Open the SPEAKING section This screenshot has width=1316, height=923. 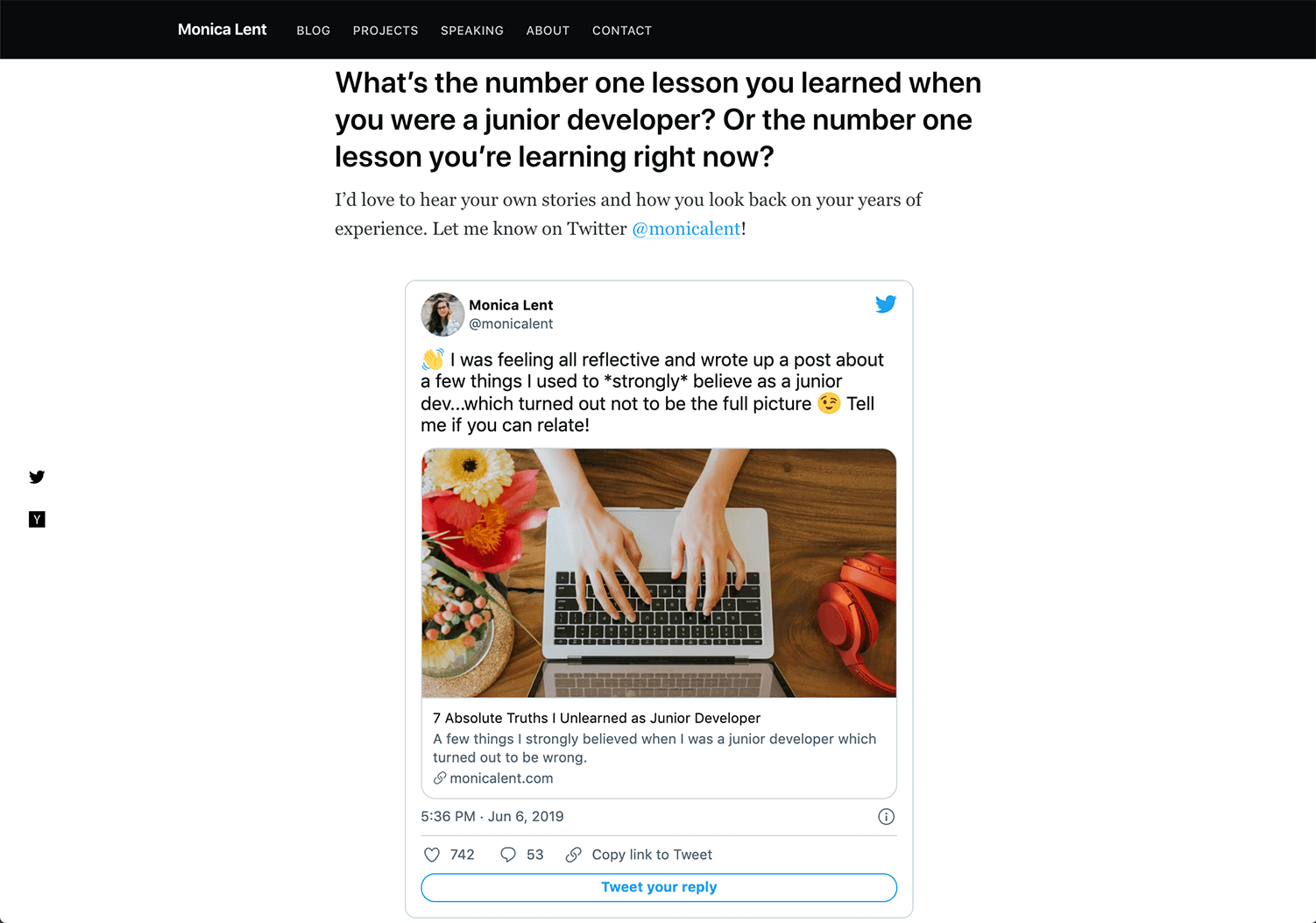472,31
